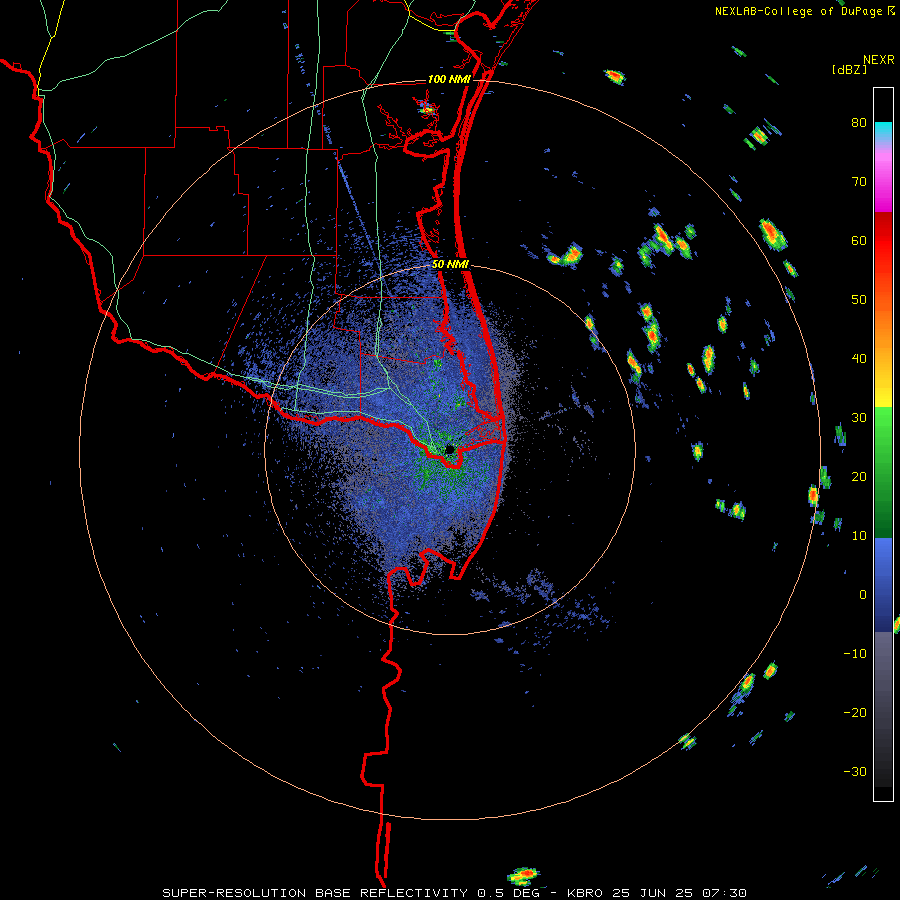Screen dimensions: 900x900
Task: Click the 10 value on the dBZ scale
Action: pyautogui.click(x=859, y=536)
